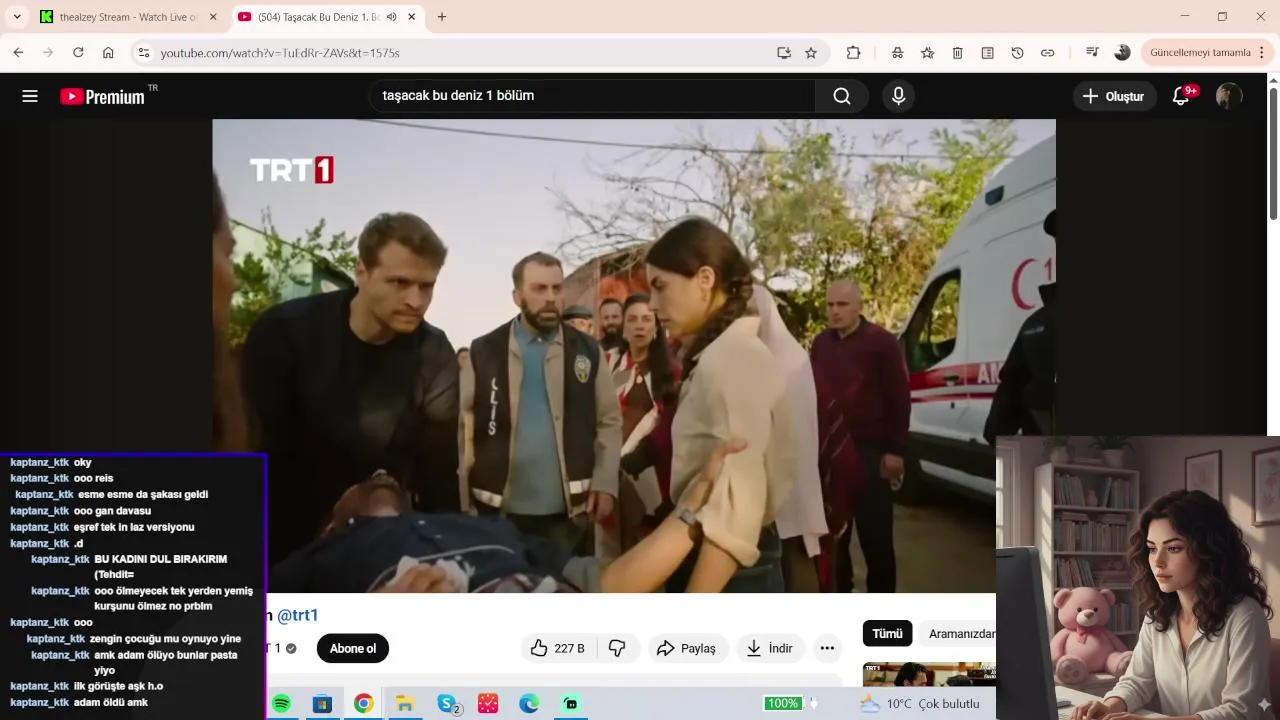Select the Taşacak Bu Deniz YouTube tab
This screenshot has height=720, width=1280.
point(318,17)
